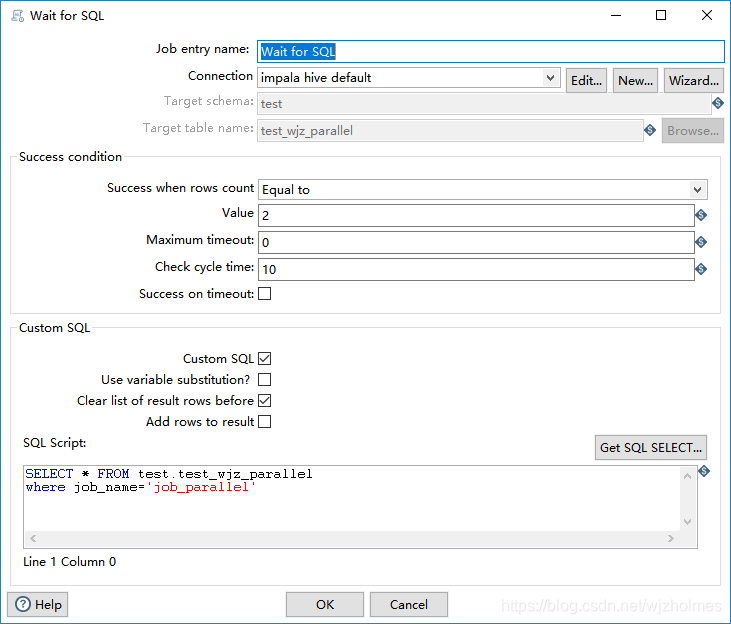This screenshot has height=624, width=731.
Task: Click the Target schema field
Action: [x=484, y=104]
